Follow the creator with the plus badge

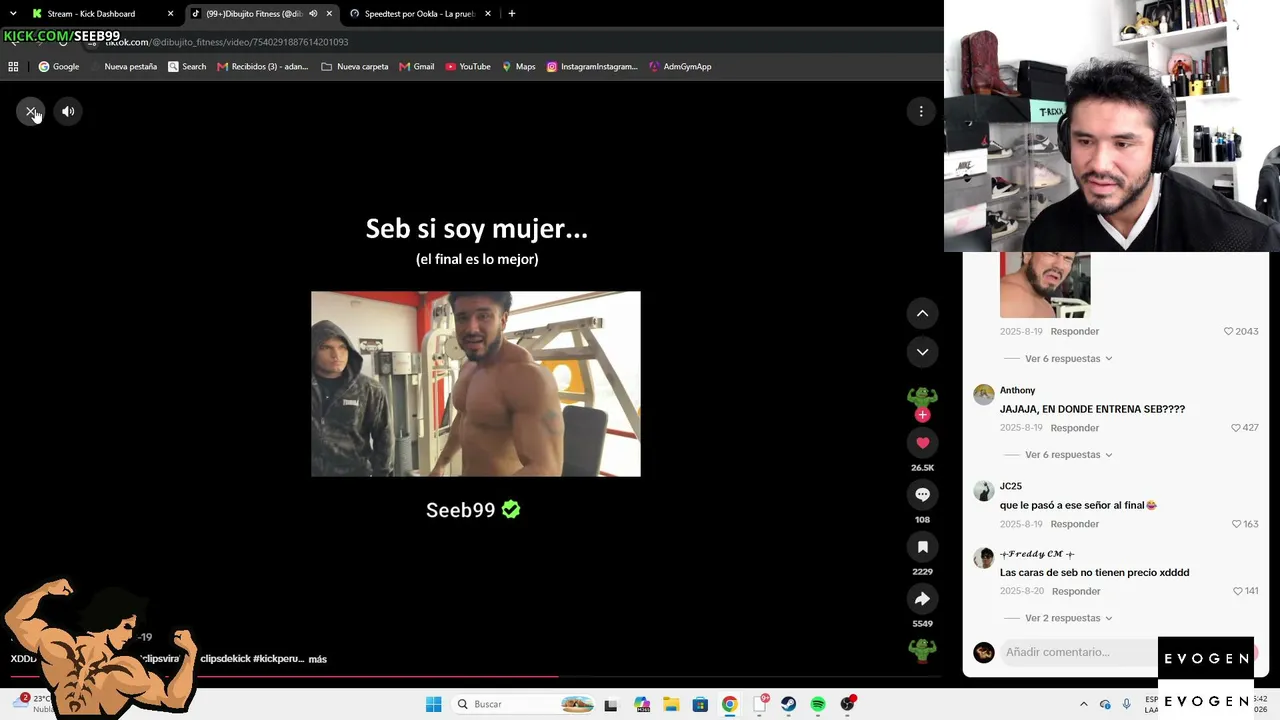point(922,414)
